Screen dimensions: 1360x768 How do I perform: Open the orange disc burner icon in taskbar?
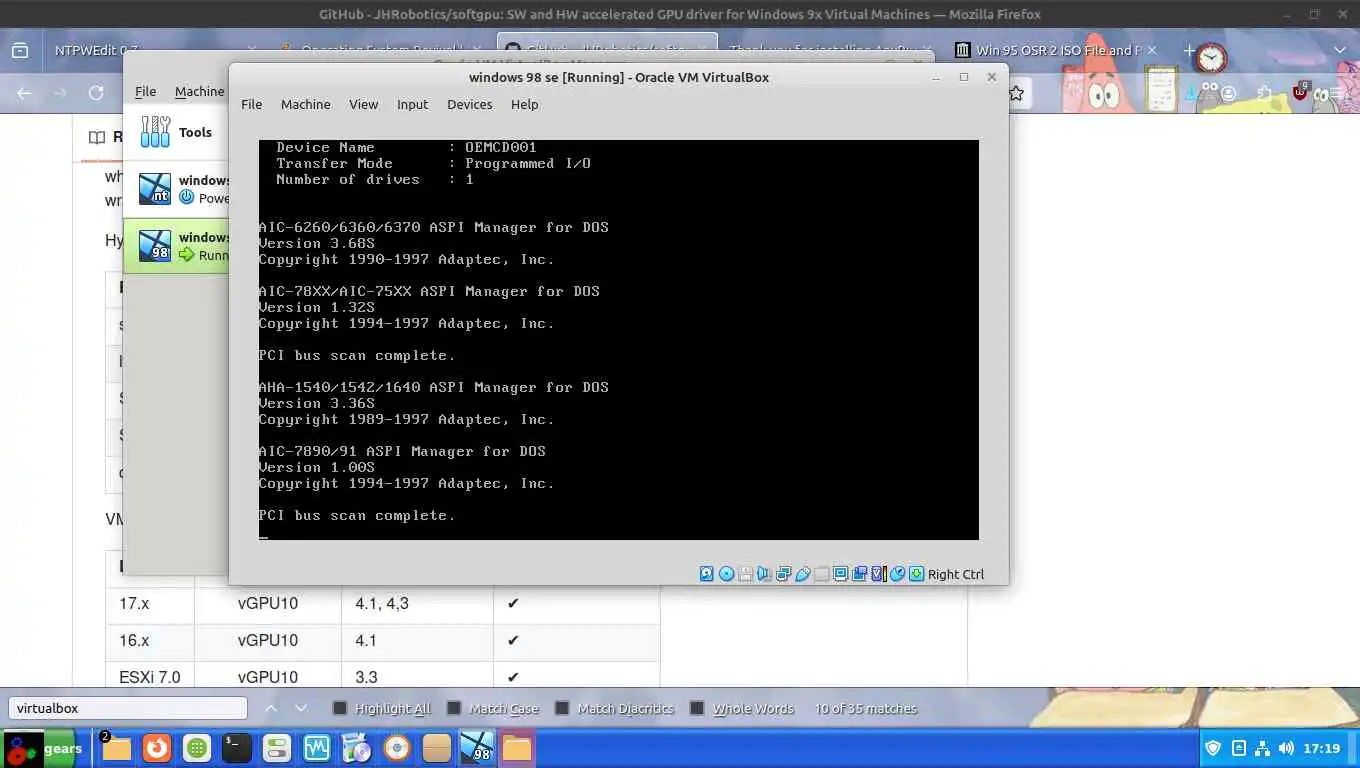[x=397, y=748]
